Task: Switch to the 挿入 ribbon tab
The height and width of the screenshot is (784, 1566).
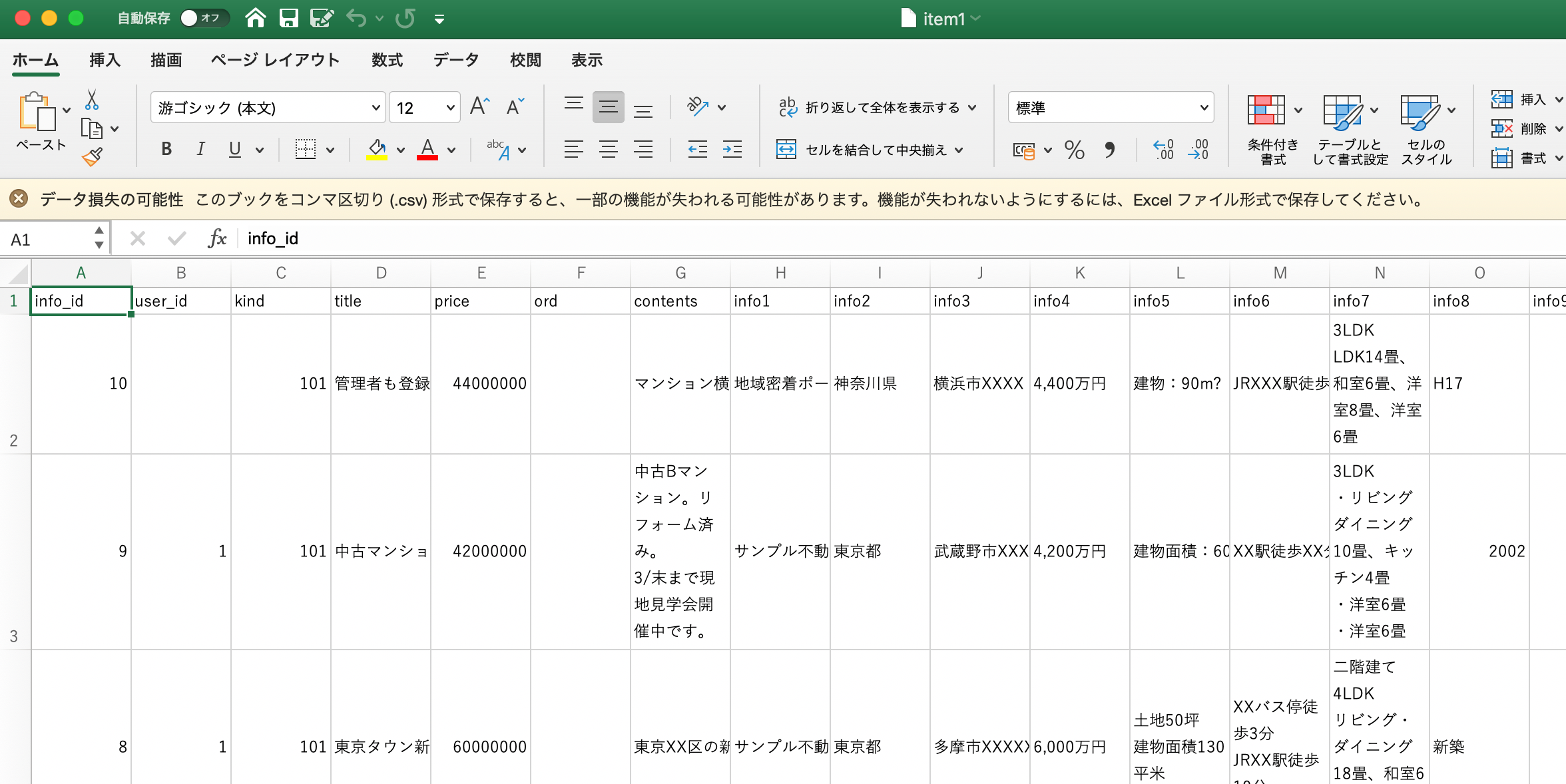Action: 105,60
